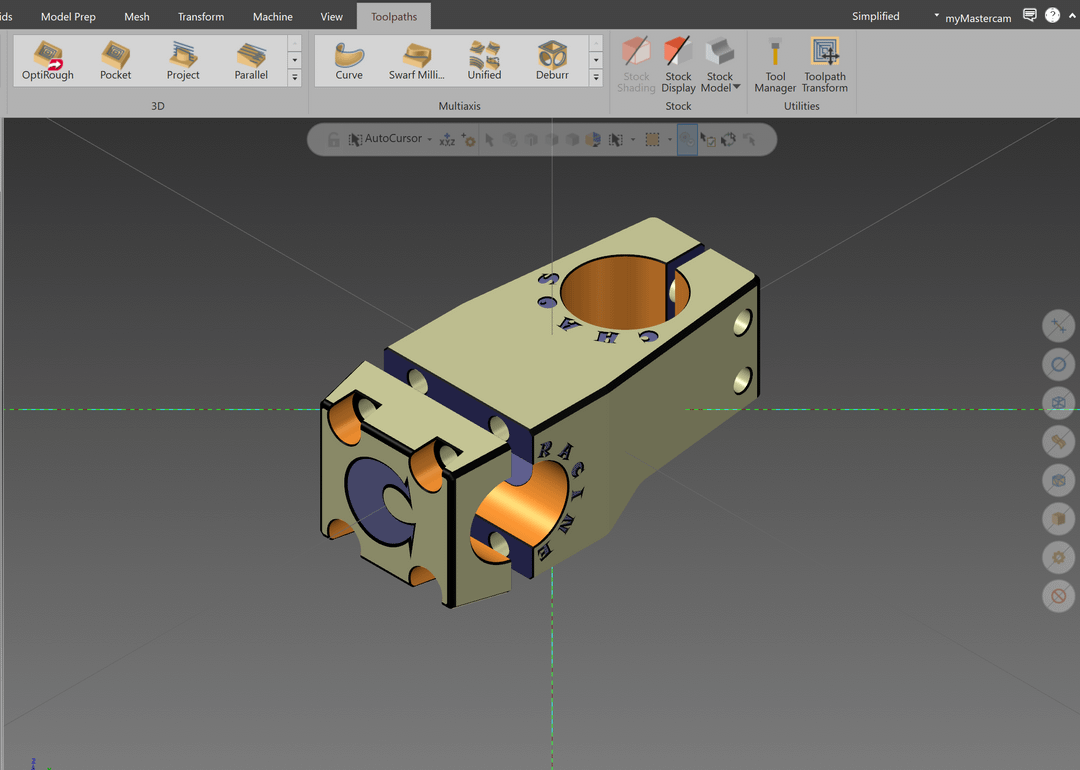1080x770 pixels.
Task: Select the Toolpaths tab
Action: [x=394, y=17]
